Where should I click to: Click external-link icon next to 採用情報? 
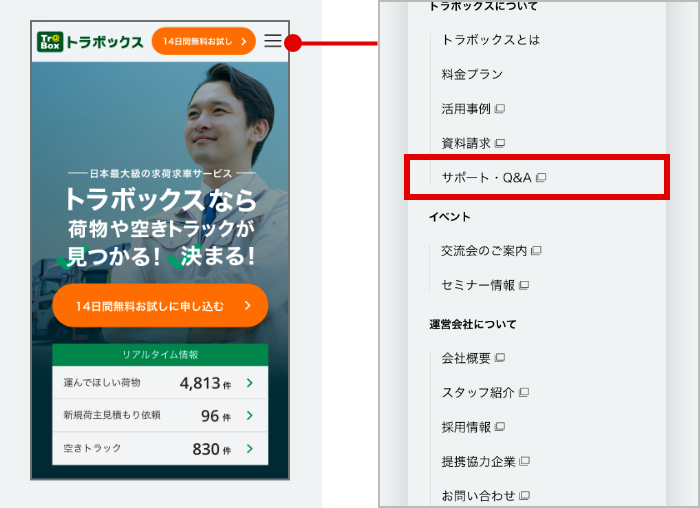(500, 427)
